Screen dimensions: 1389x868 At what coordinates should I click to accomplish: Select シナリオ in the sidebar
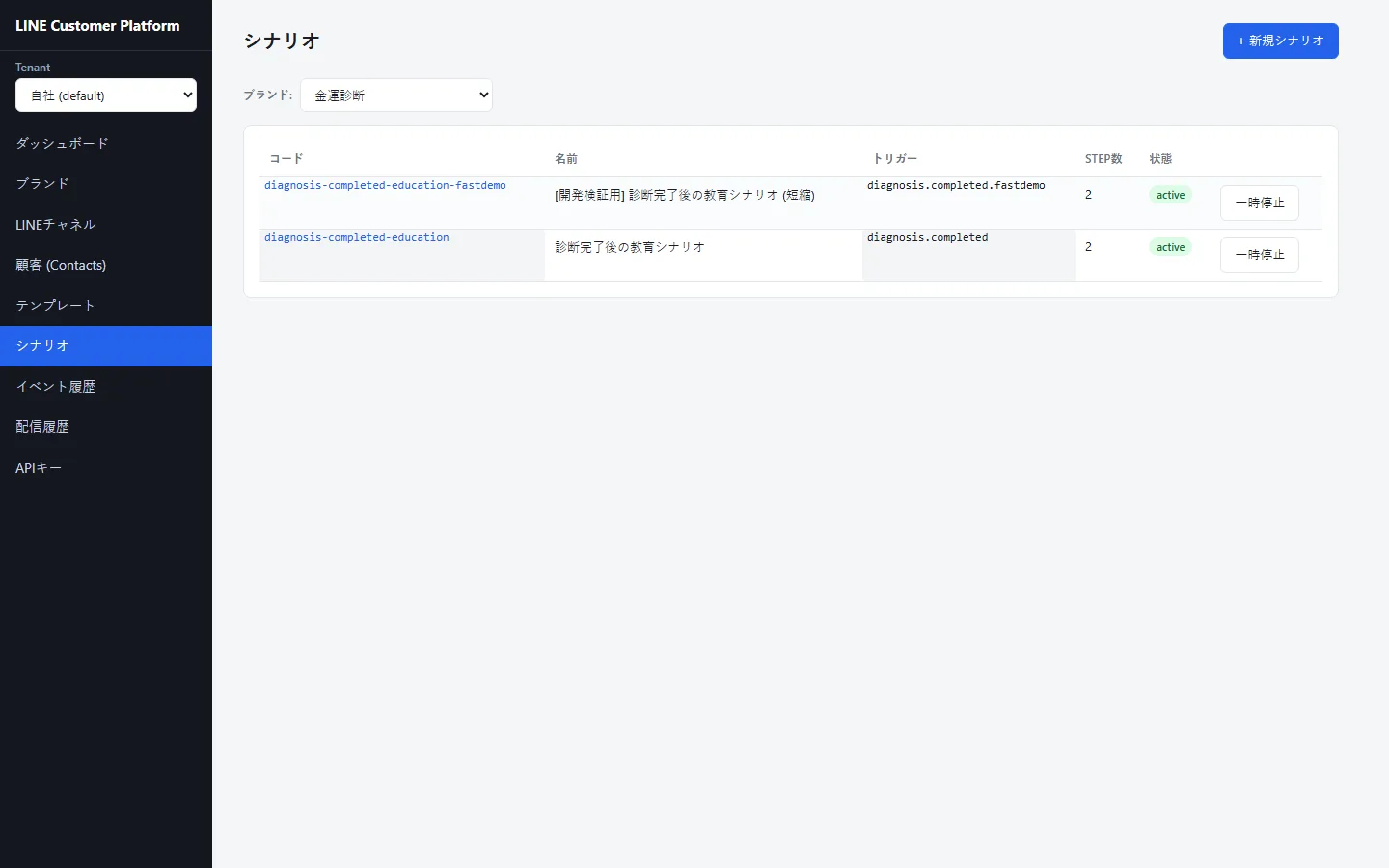[106, 345]
